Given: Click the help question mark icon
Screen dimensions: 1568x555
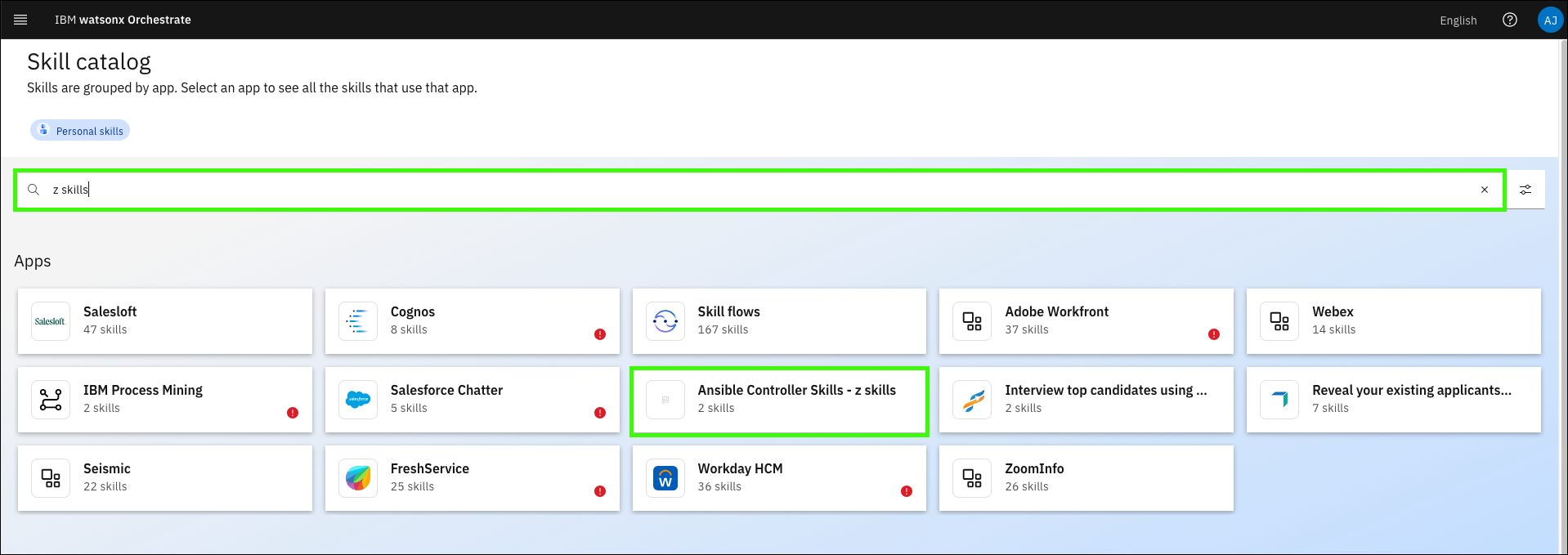Looking at the screenshot, I should pyautogui.click(x=1509, y=20).
